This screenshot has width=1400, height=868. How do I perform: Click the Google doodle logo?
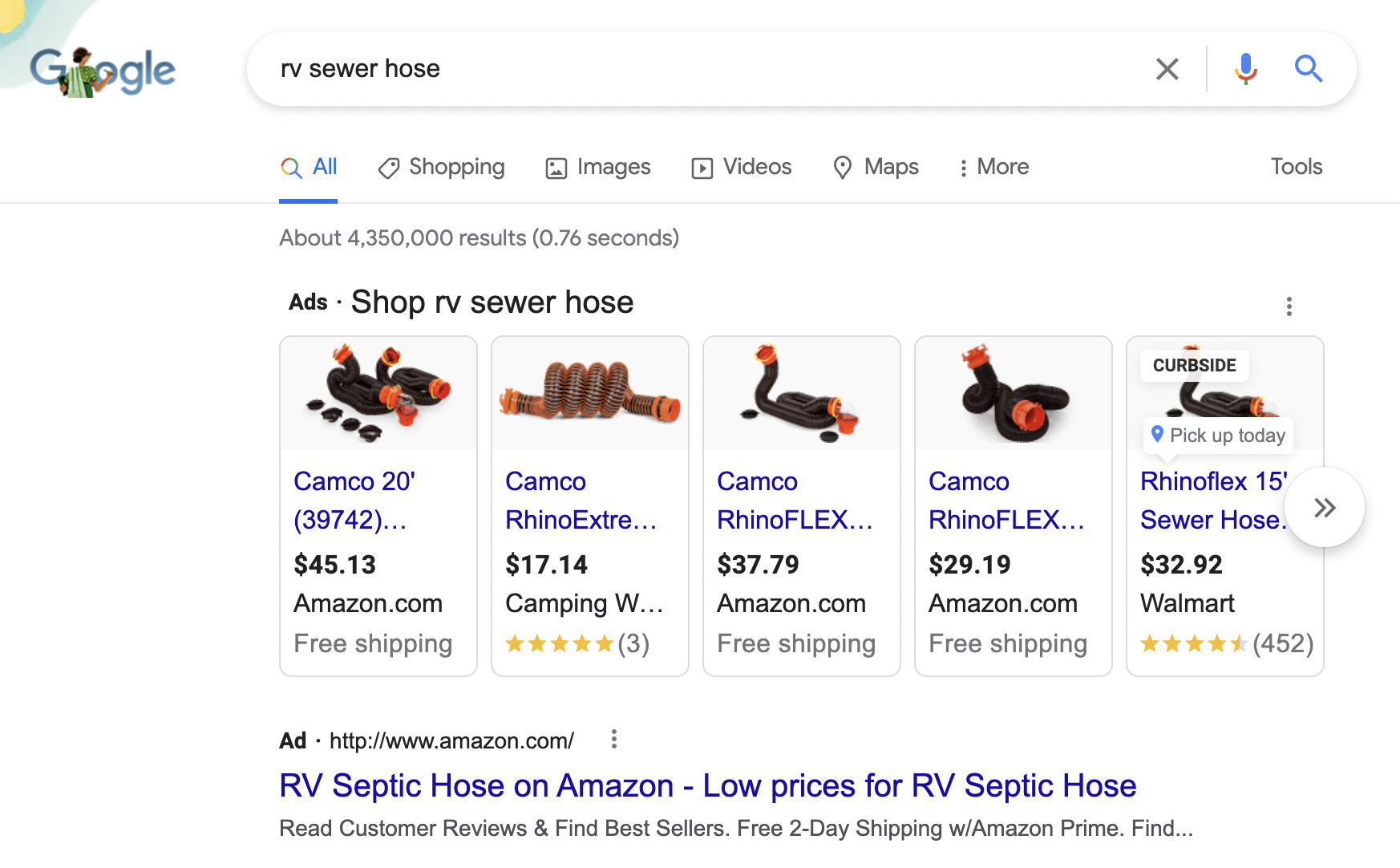(103, 71)
